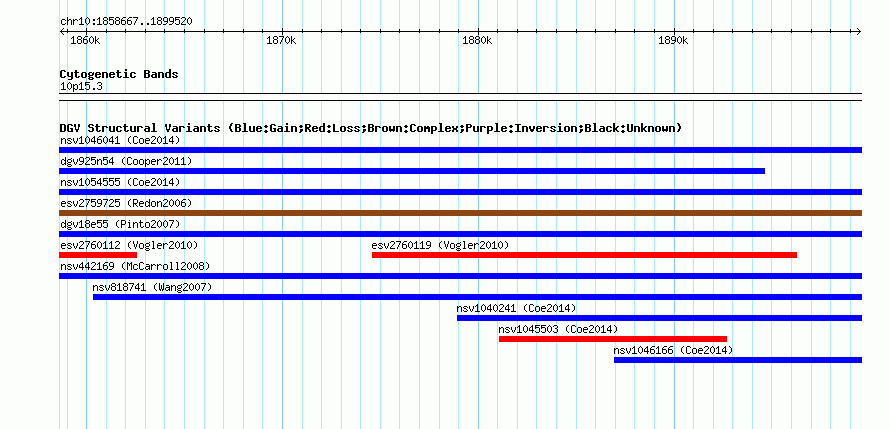Select the blue nsv442169 gain bar
The height and width of the screenshot is (429, 890).
point(460,276)
